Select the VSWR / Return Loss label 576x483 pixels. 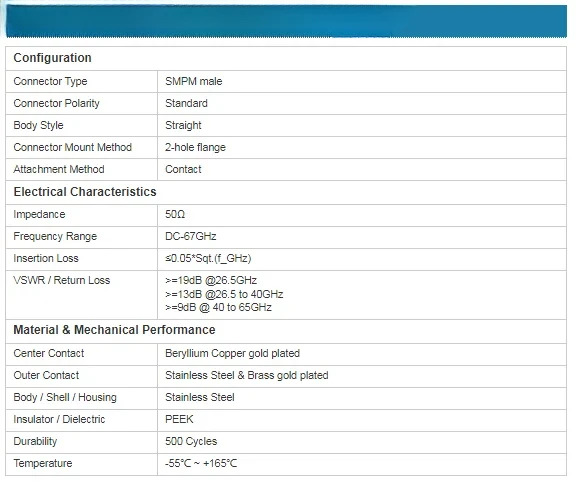(x=62, y=280)
